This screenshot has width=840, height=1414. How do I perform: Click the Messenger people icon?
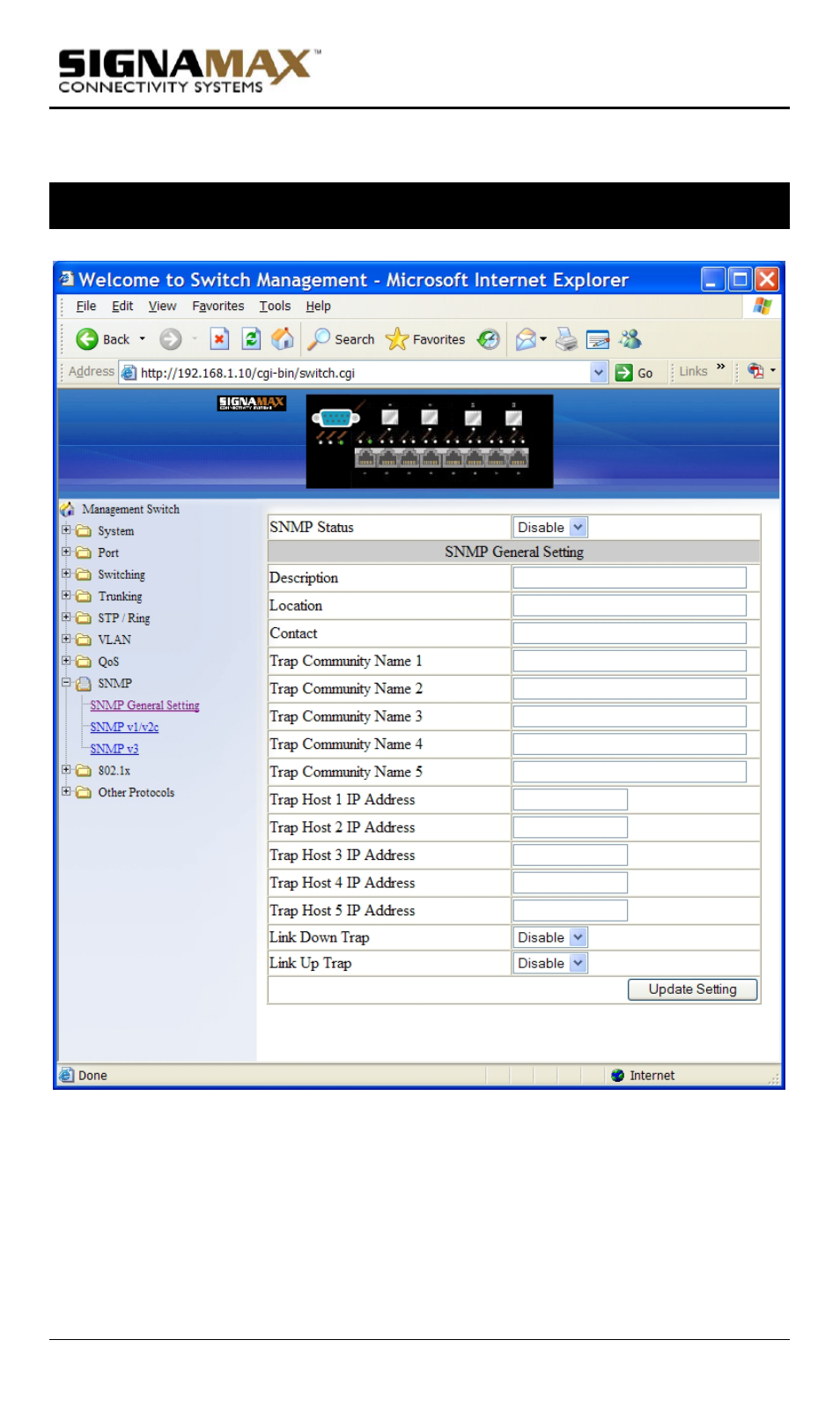[630, 339]
